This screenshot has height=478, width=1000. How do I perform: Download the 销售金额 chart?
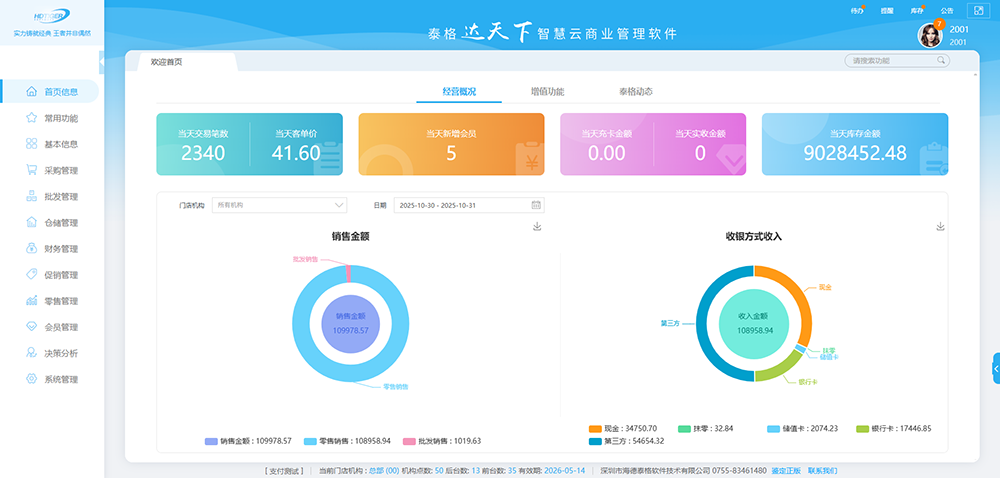point(537,227)
